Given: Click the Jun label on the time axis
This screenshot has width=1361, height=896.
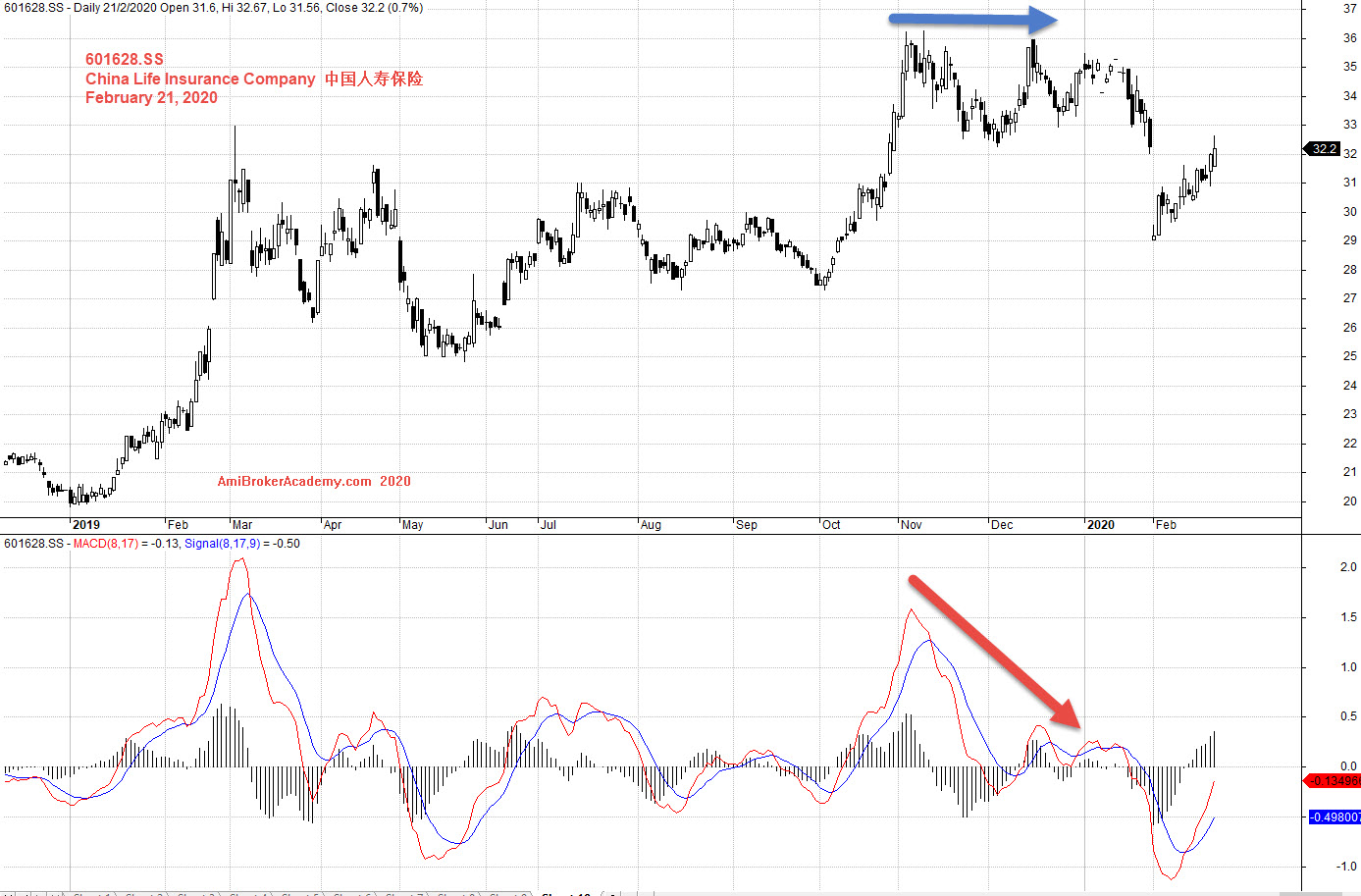Looking at the screenshot, I should tap(498, 525).
